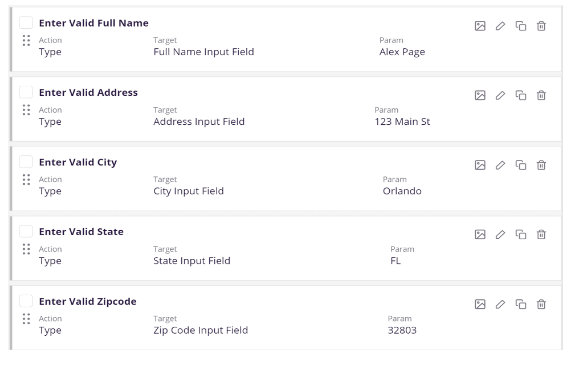Viewport: 586px width, 381px height.
Task: Duplicate the Enter Valid Full Name step
Action: (521, 26)
